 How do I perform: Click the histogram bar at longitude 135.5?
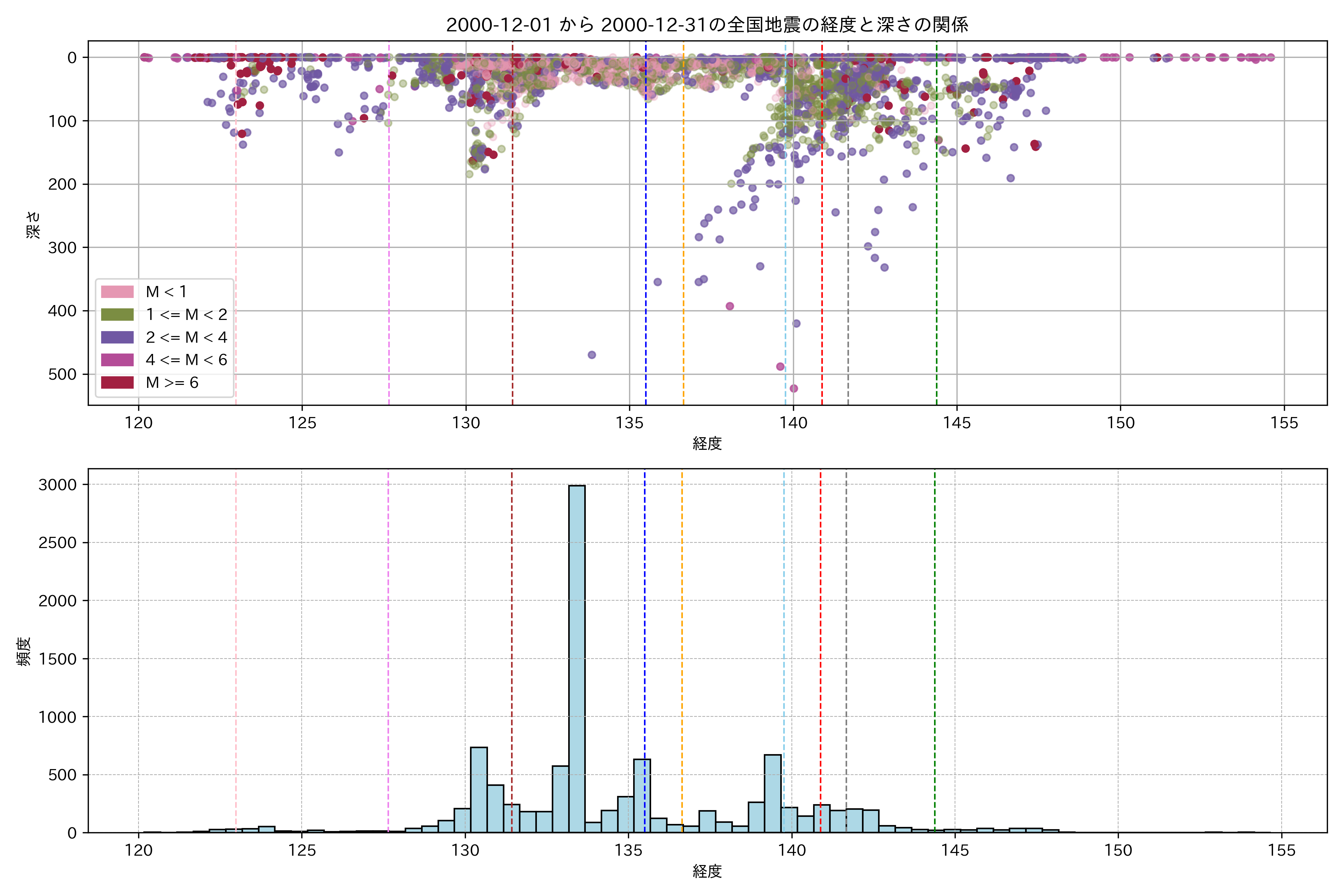[x=642, y=796]
